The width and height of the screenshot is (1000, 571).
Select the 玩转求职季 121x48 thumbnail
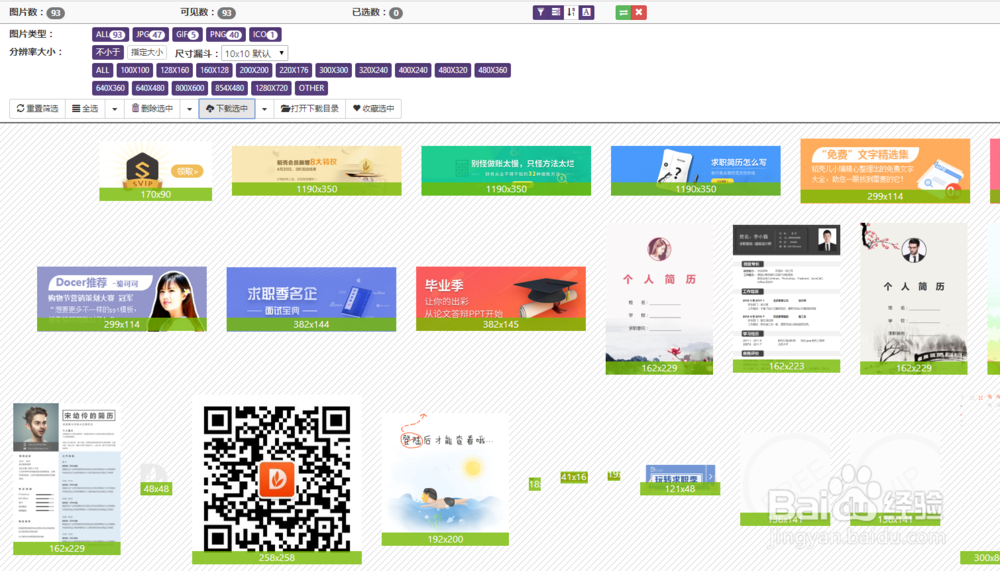[x=680, y=480]
